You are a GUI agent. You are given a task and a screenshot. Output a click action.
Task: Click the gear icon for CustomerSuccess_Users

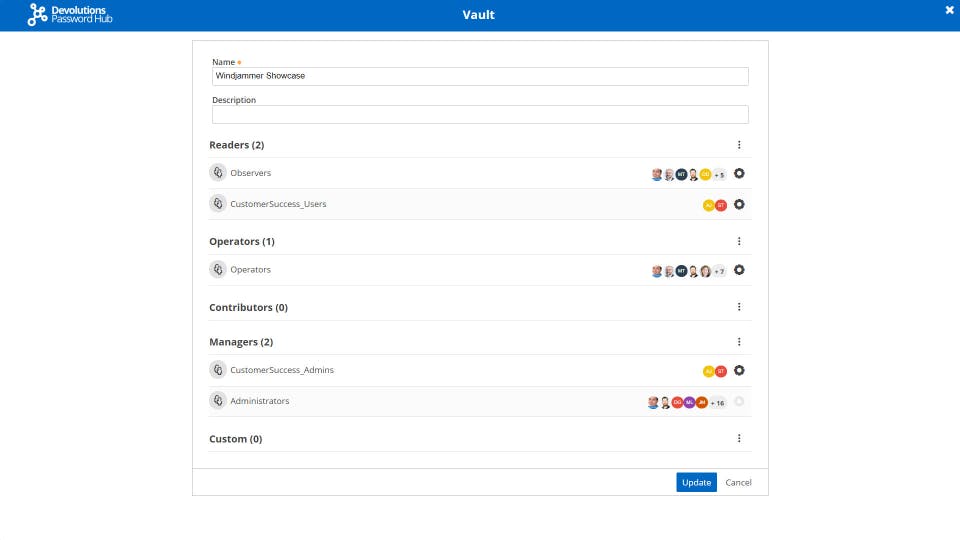(x=739, y=205)
